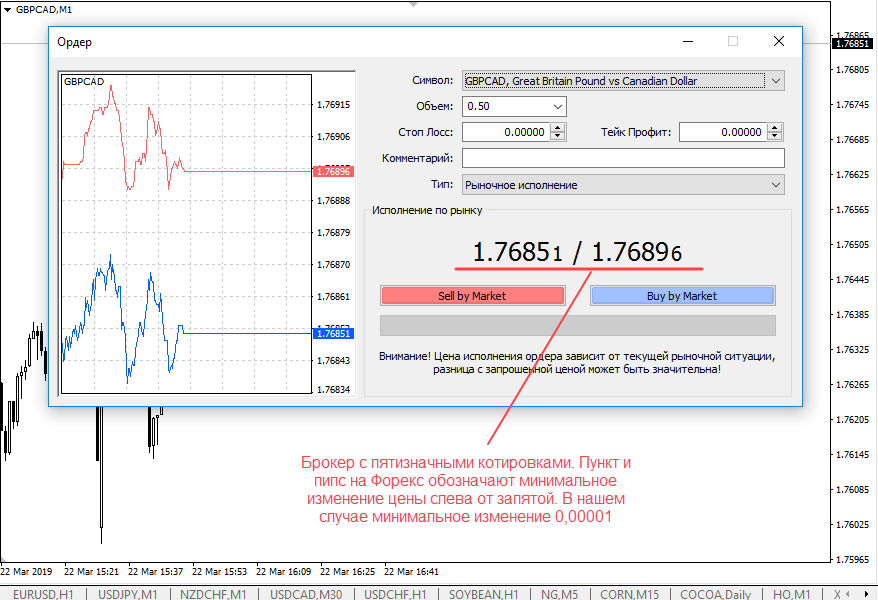
Task: Click the Sell by Market button
Action: point(473,296)
